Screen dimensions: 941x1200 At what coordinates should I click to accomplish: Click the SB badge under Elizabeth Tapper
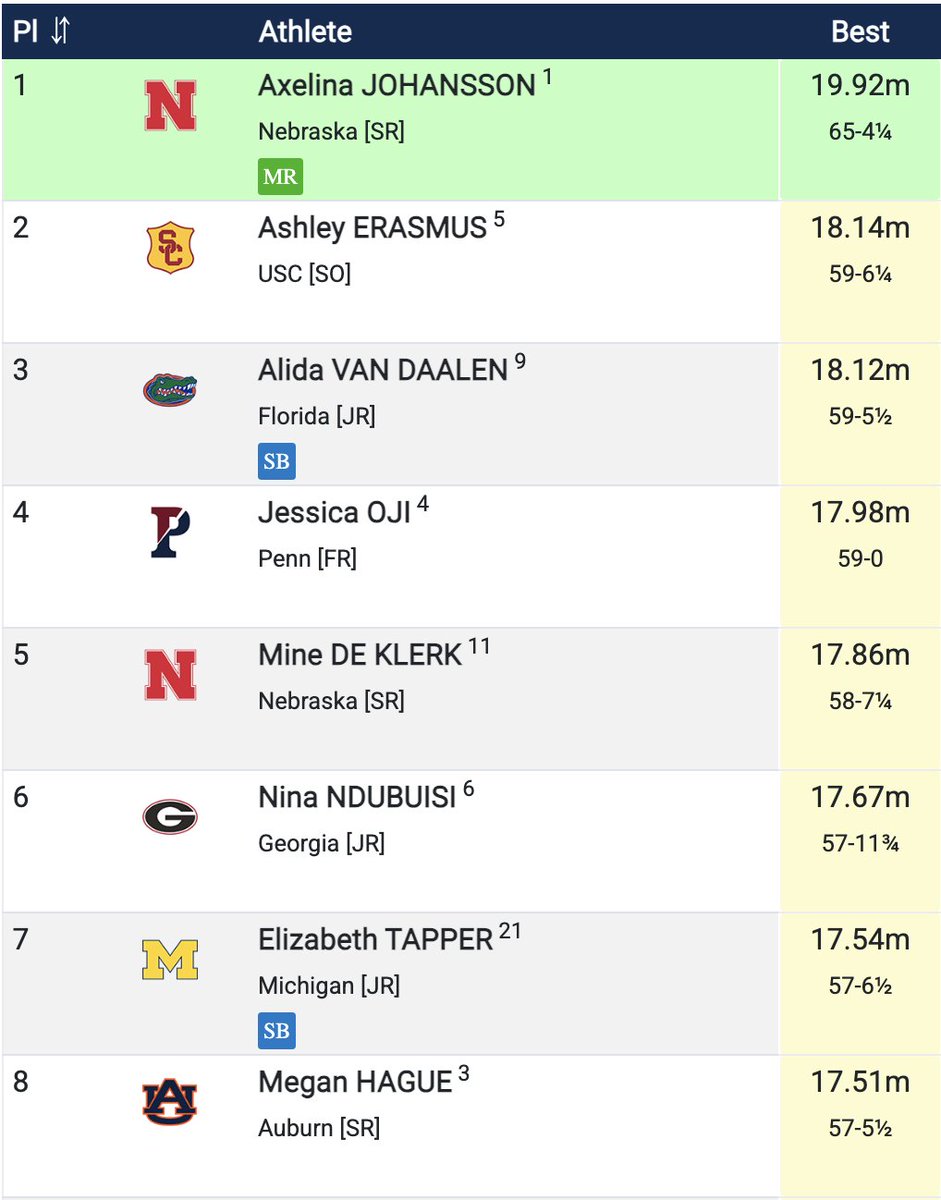(277, 1031)
